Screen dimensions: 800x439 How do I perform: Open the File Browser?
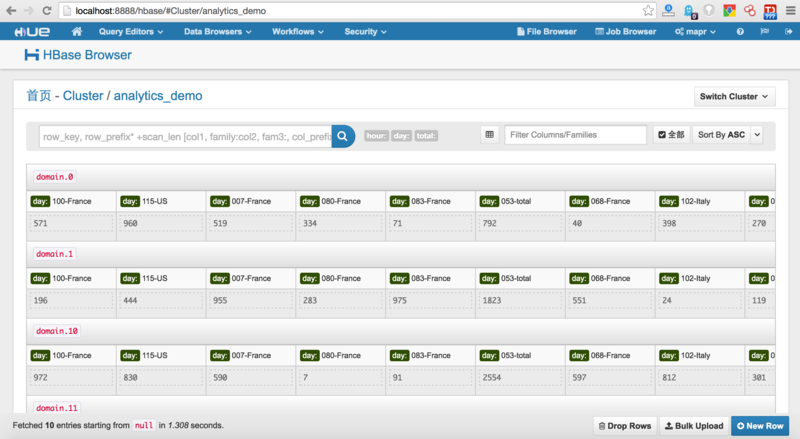pyautogui.click(x=546, y=31)
